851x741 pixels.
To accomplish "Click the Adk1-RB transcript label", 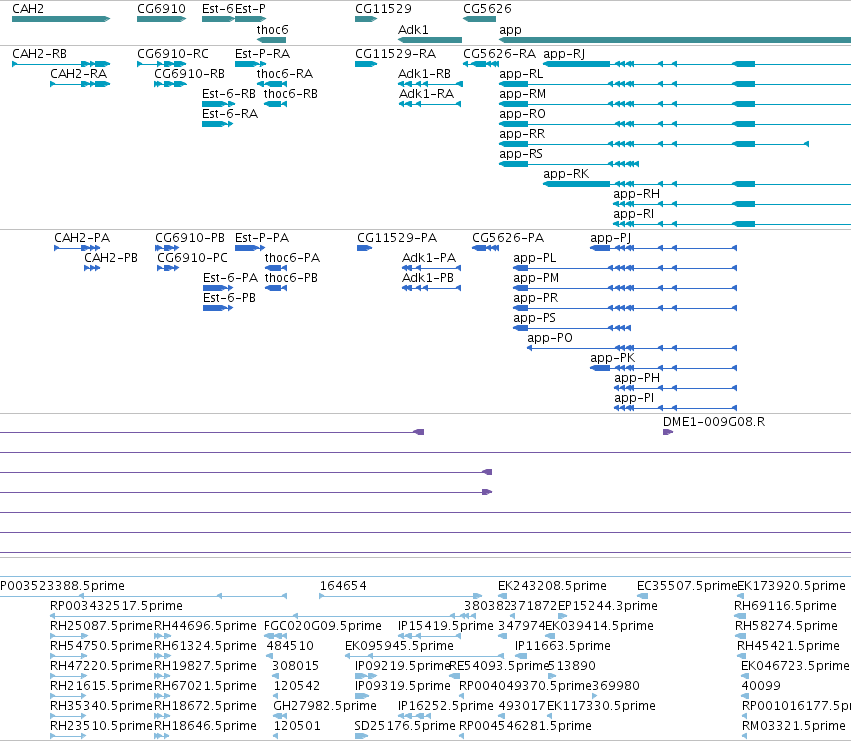I will tap(424, 74).
